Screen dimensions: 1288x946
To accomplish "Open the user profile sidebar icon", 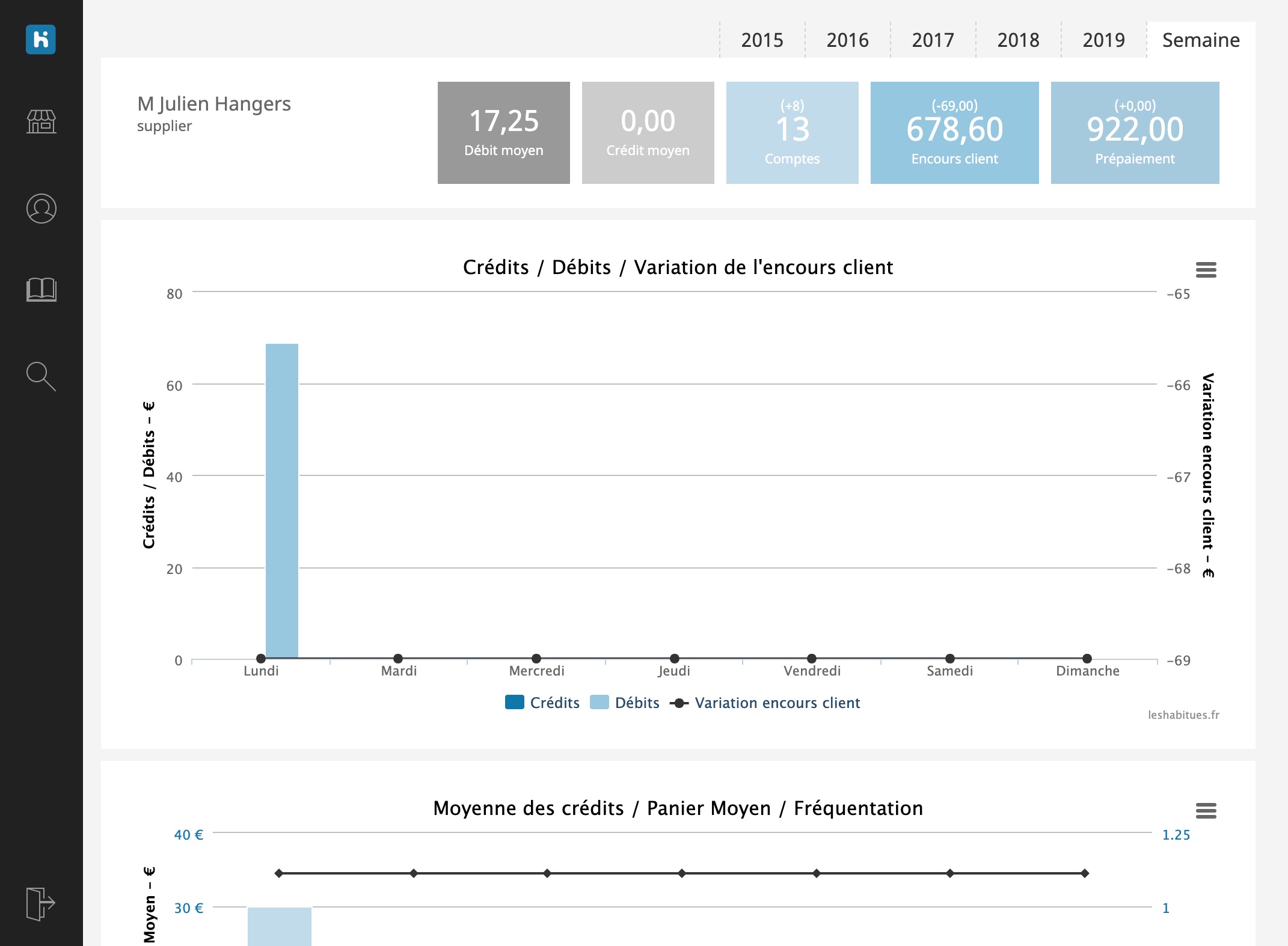I will coord(41,209).
